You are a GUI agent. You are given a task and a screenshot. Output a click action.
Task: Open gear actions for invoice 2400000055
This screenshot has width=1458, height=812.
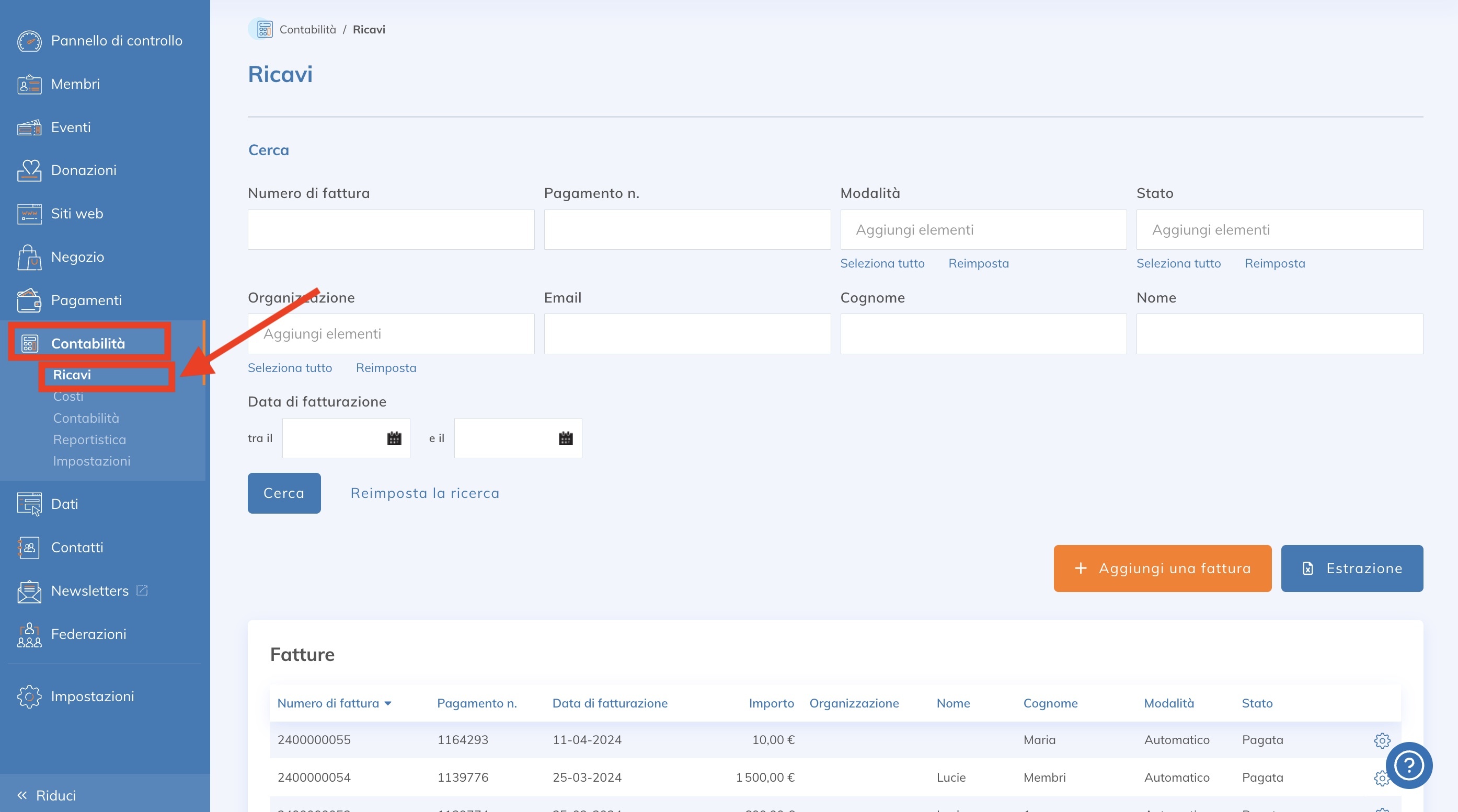pos(1382,740)
